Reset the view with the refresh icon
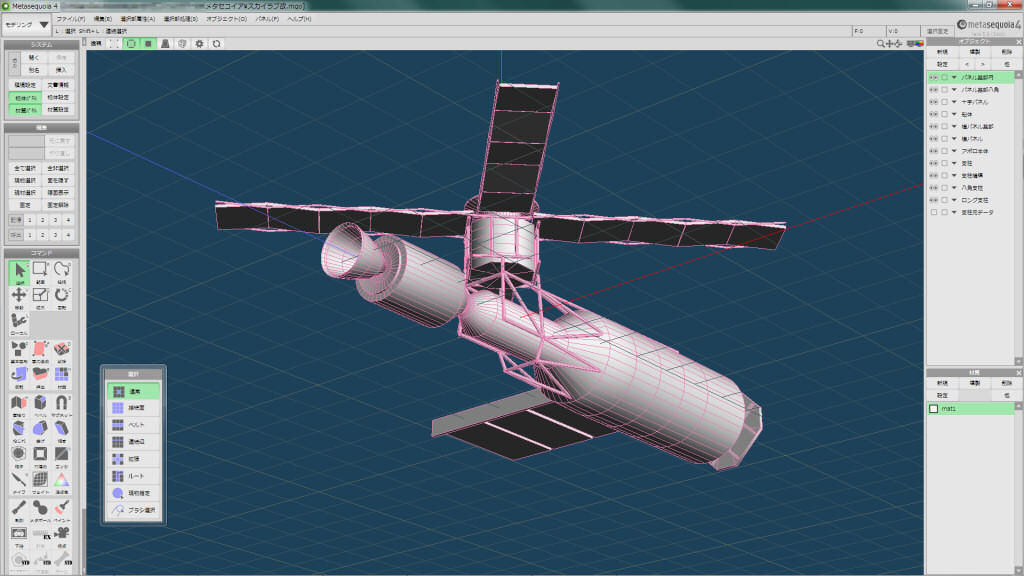 (216, 44)
